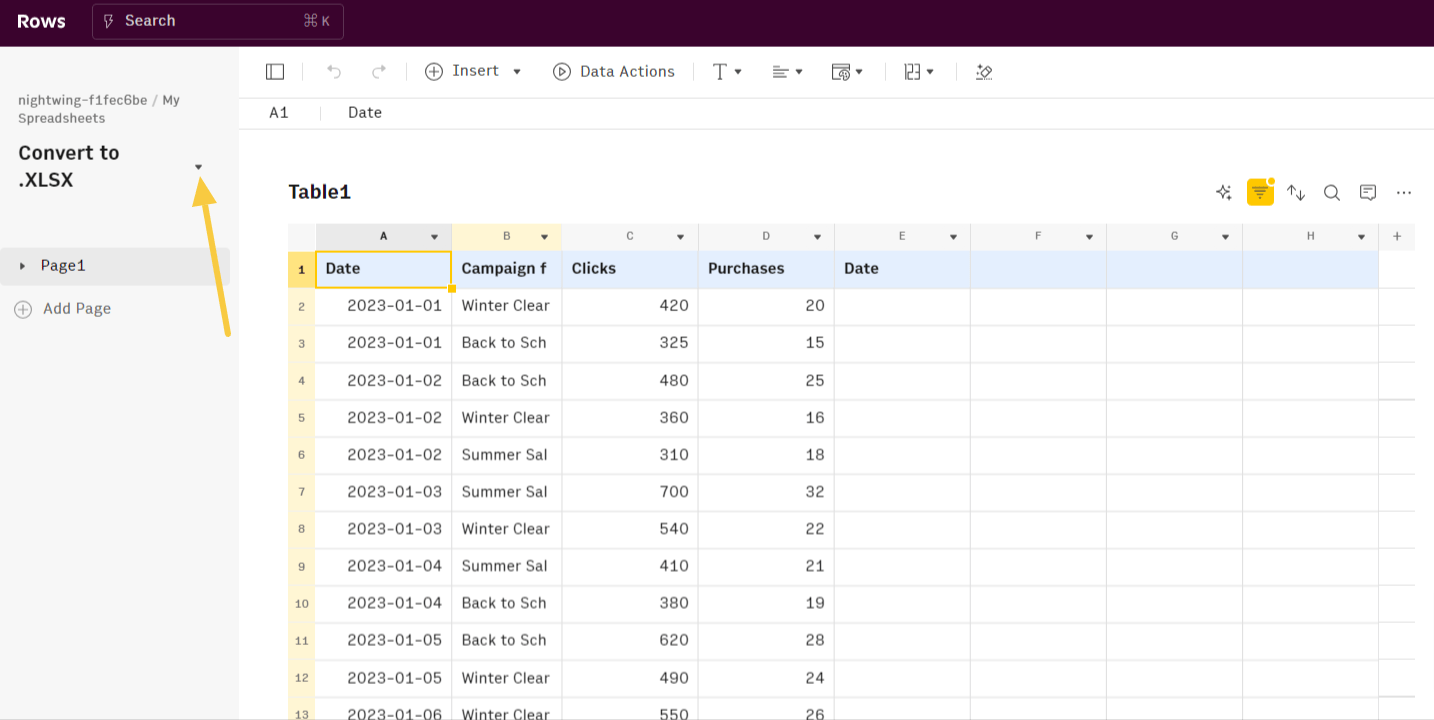Viewport: 1434px width, 720px height.
Task: Toggle the sidebar panel icon
Action: 275,72
